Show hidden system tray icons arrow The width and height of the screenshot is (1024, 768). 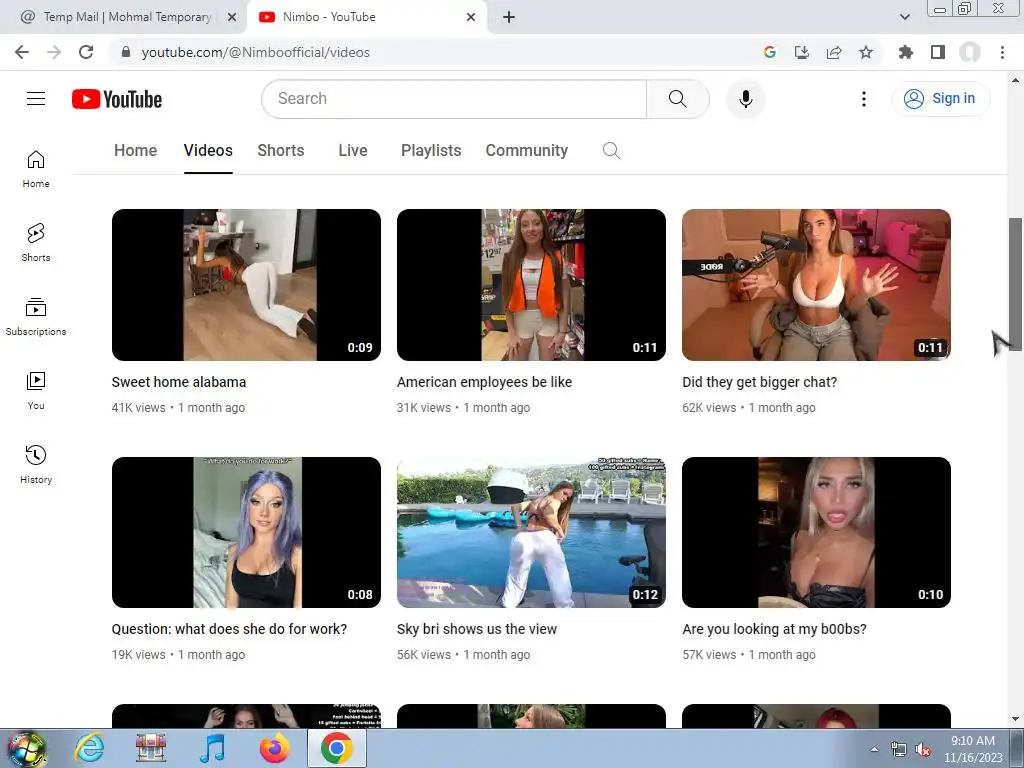[x=874, y=749]
